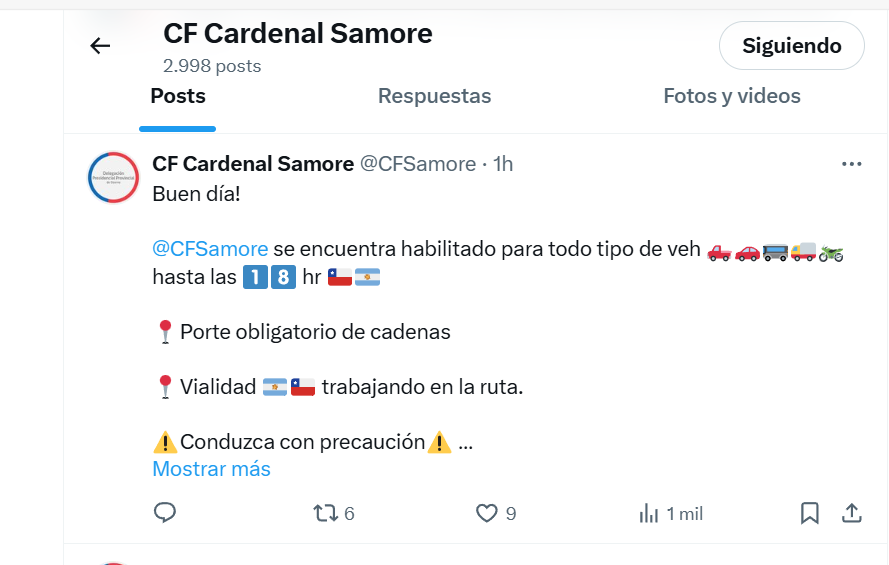Image resolution: width=889 pixels, height=565 pixels.
Task: View post analytics showing 1 mil
Action: tap(671, 514)
